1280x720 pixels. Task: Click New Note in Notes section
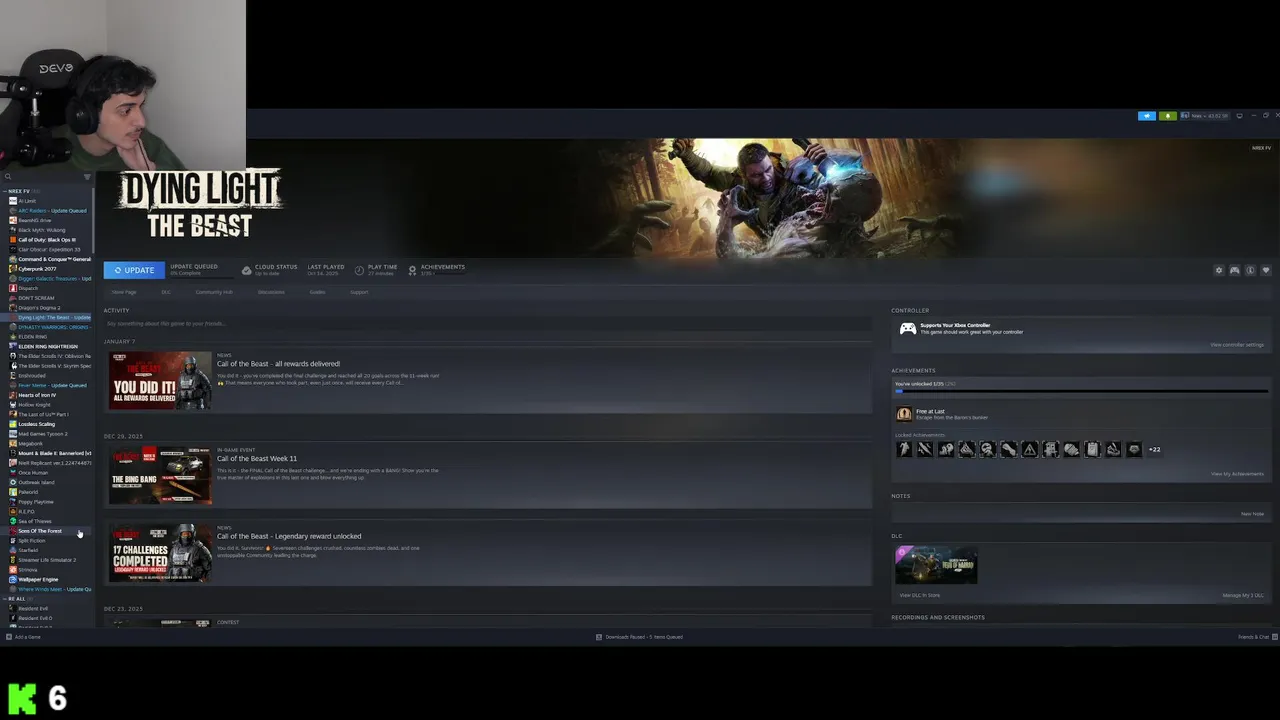[1252, 514]
